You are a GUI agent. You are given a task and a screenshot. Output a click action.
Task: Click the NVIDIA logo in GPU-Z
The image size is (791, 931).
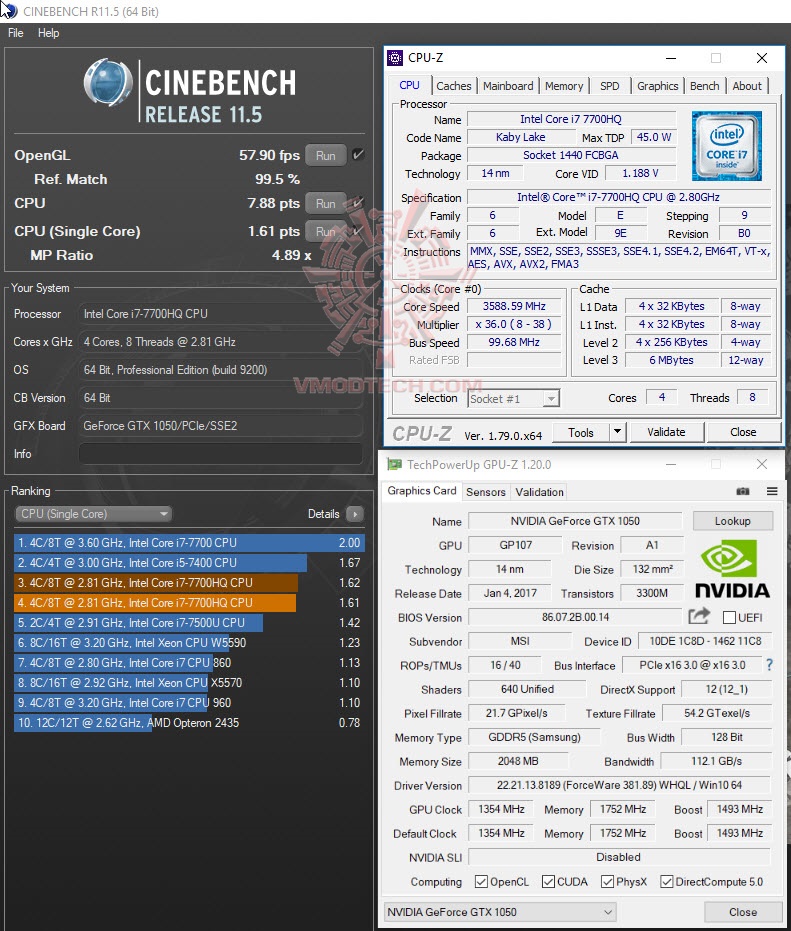point(732,569)
